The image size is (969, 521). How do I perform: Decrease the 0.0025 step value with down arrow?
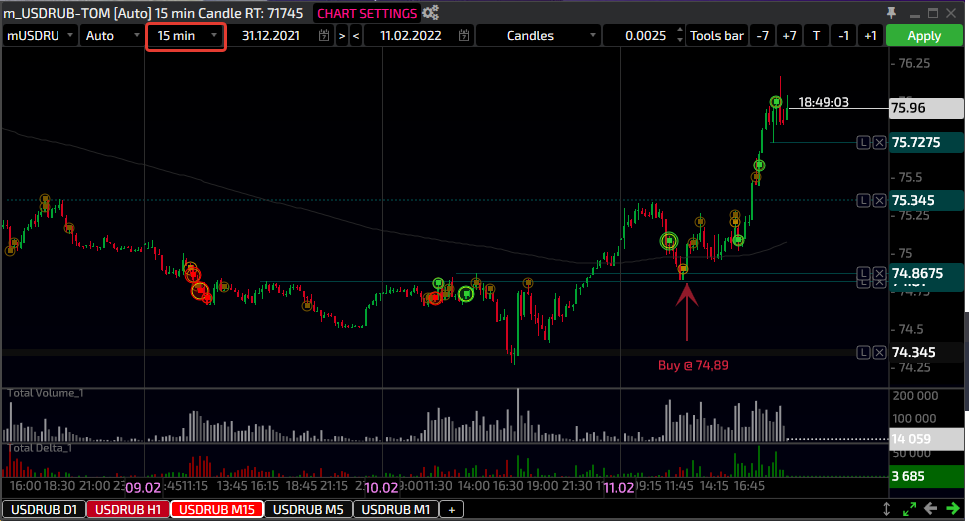click(x=680, y=40)
